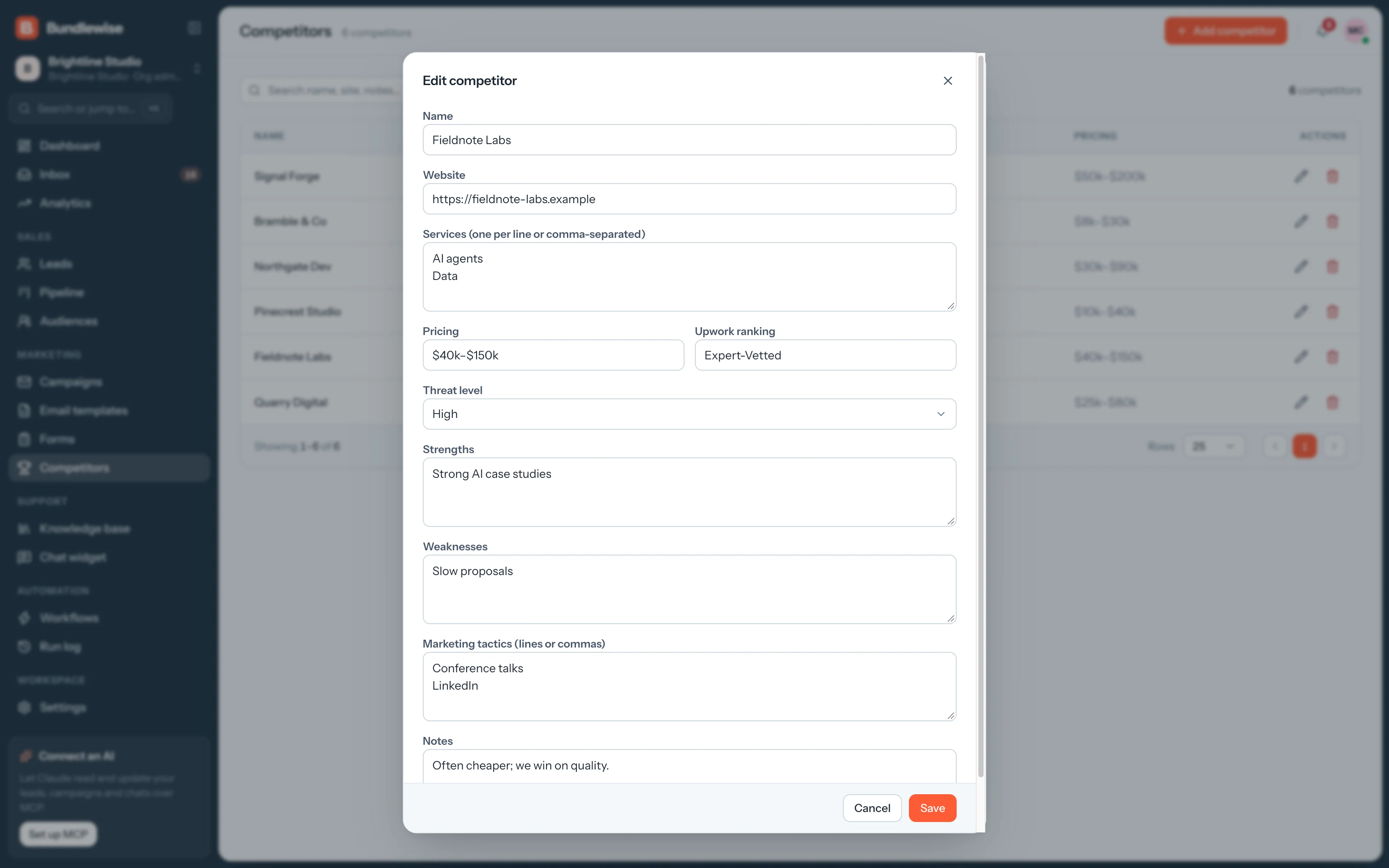Close the Edit competitor dialog
1389x868 pixels.
(x=948, y=81)
